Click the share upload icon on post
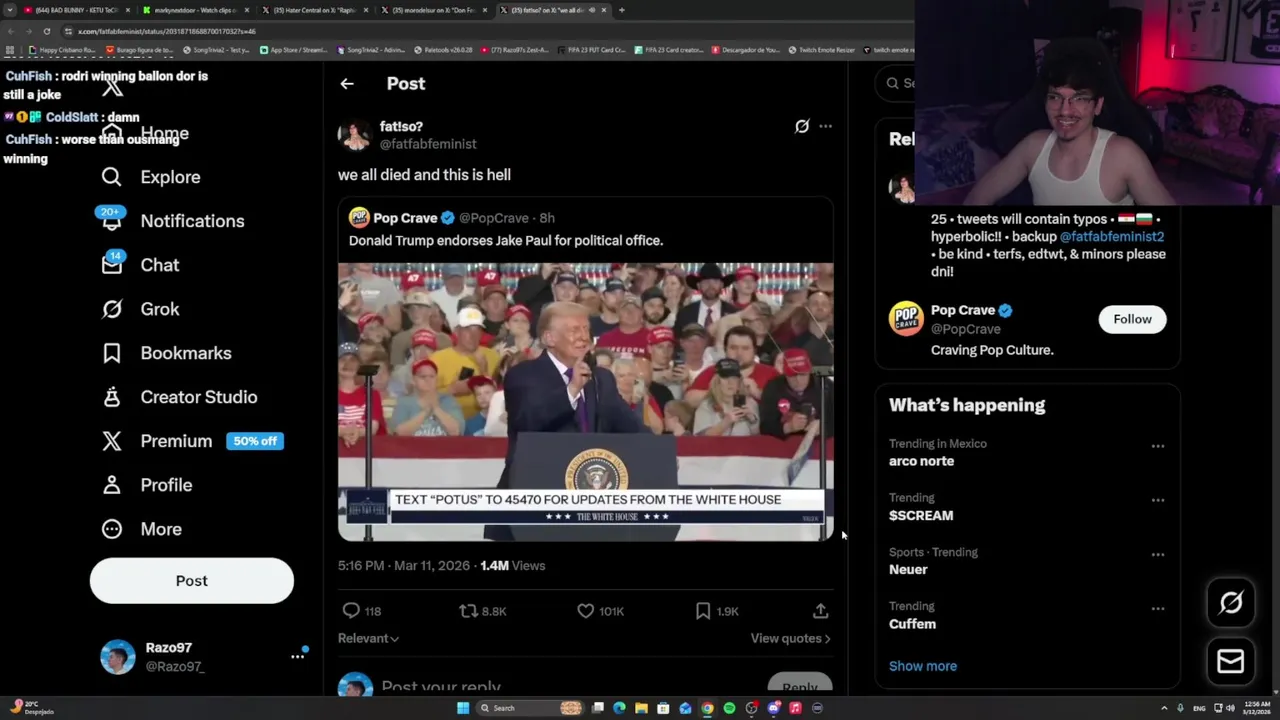 click(820, 611)
